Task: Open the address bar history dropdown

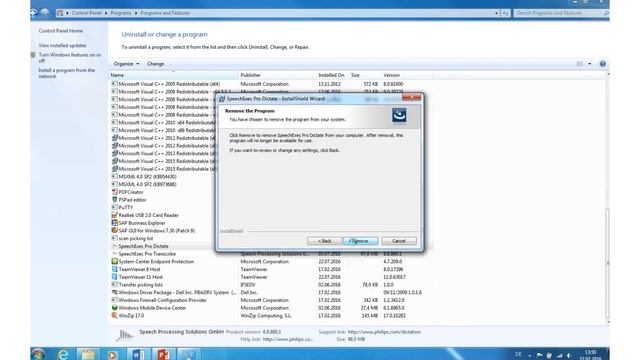Action: click(496, 13)
